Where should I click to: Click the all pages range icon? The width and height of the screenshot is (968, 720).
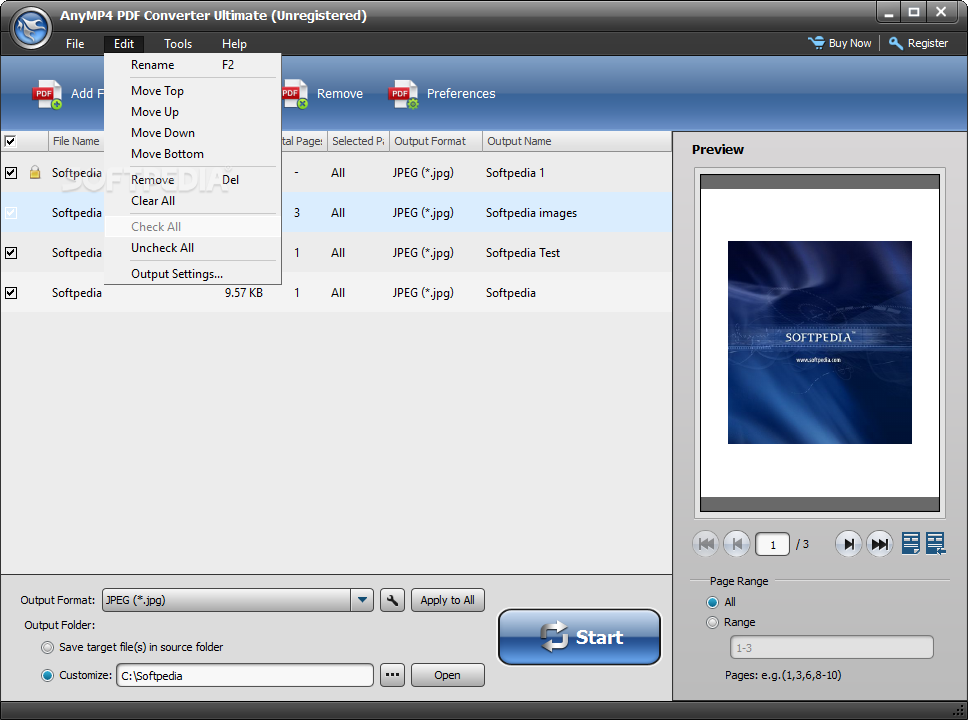[x=936, y=543]
